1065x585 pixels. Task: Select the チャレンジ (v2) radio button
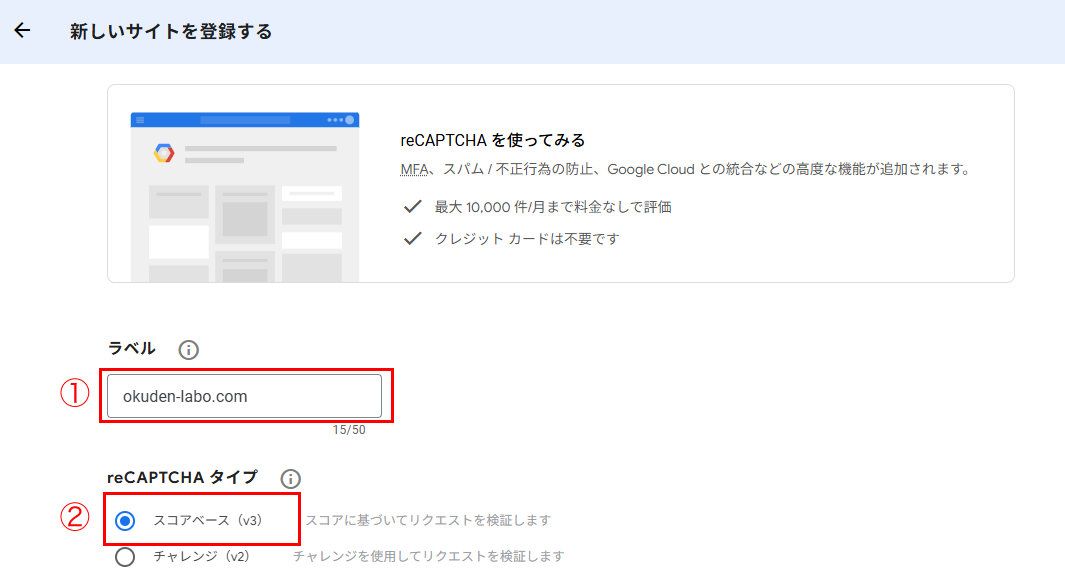click(x=125, y=556)
